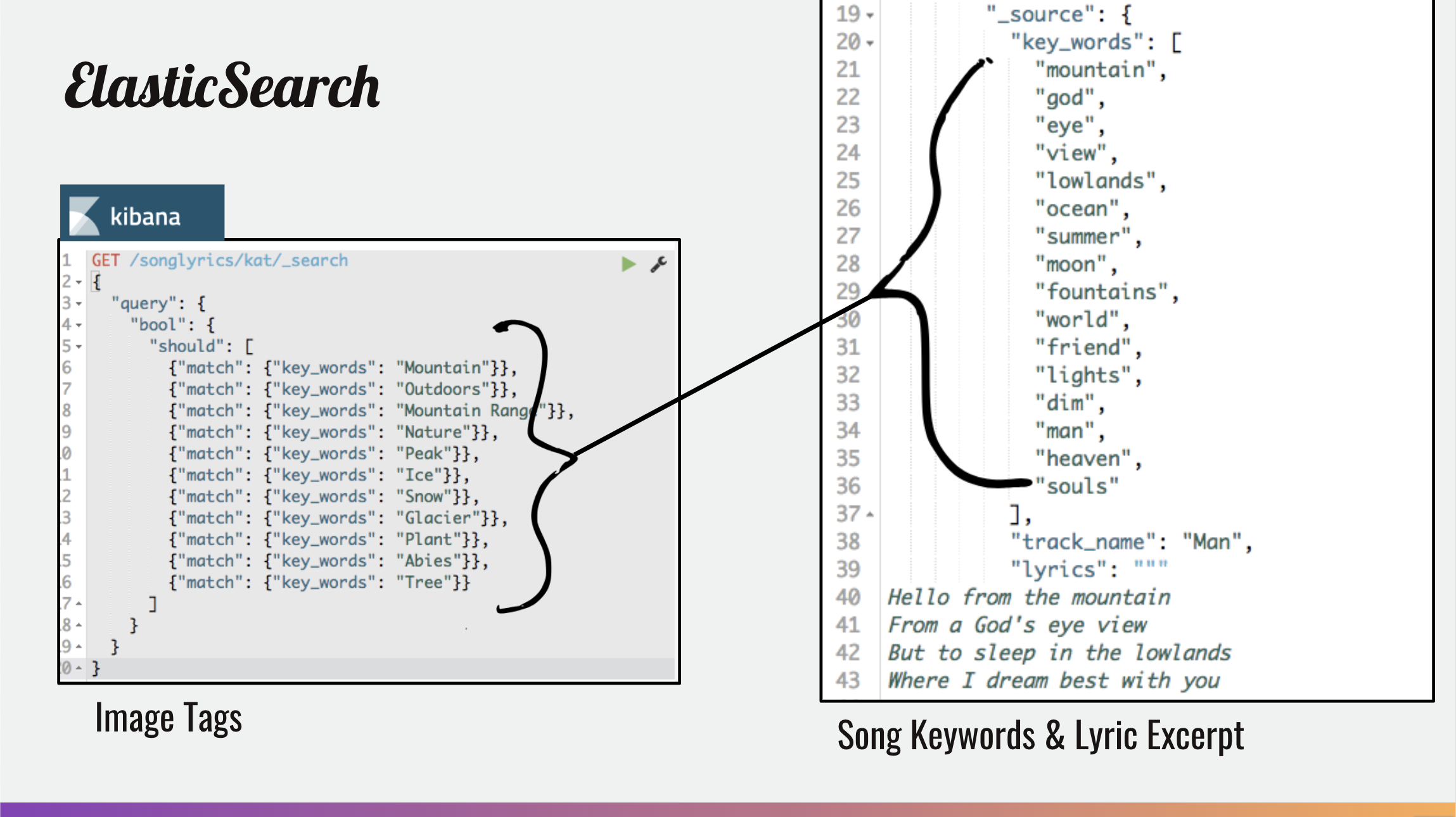This screenshot has width=1456, height=817.
Task: Click line number 21 in the results gutter
Action: pos(848,70)
